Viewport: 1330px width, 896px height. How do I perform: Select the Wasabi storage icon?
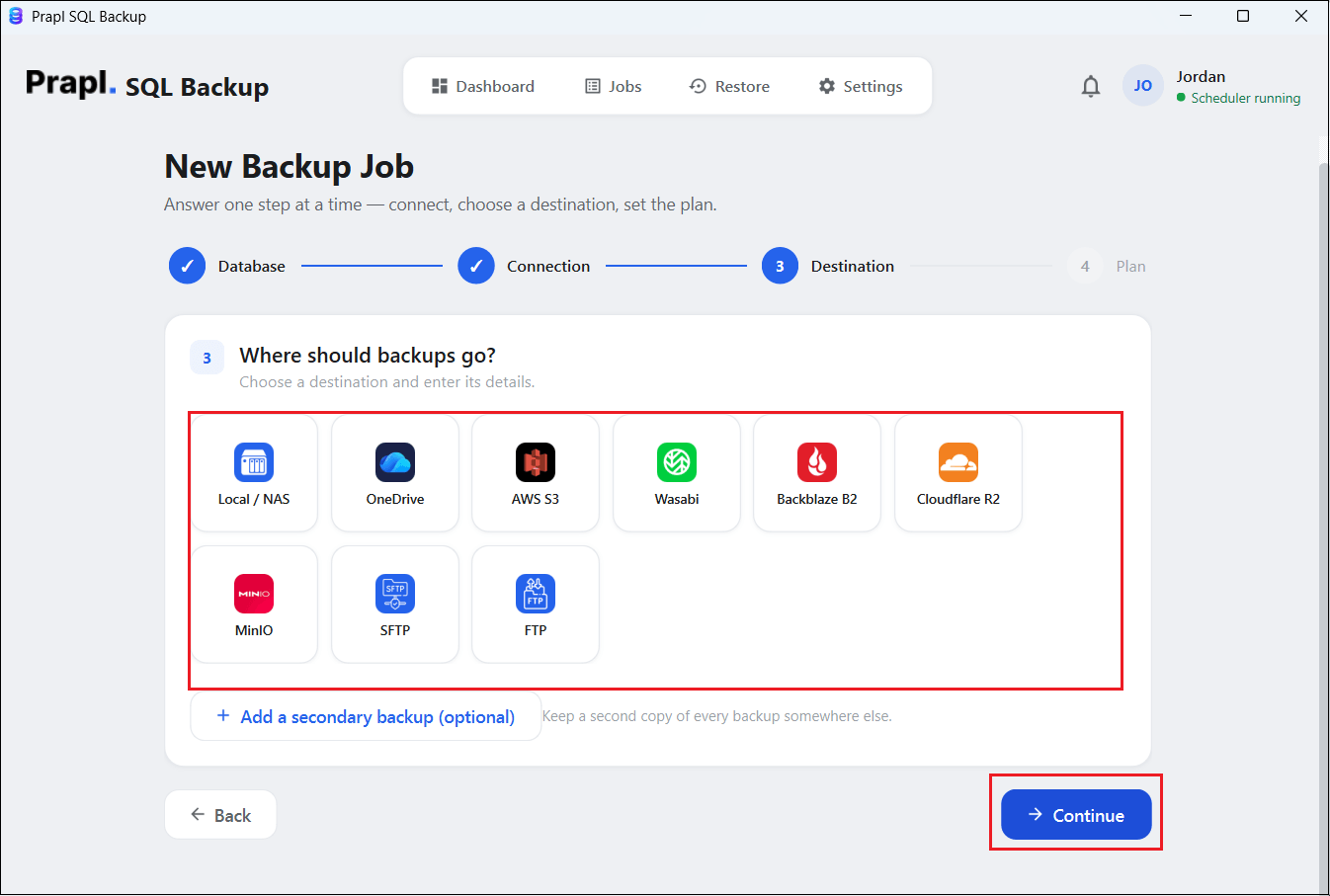(x=677, y=462)
